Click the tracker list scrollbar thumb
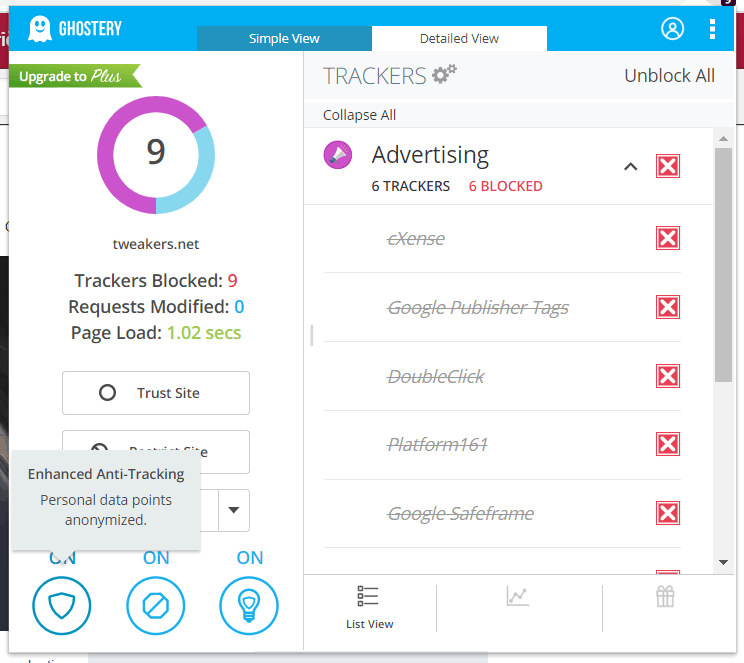Viewport: 744px width, 663px height. coord(723,264)
